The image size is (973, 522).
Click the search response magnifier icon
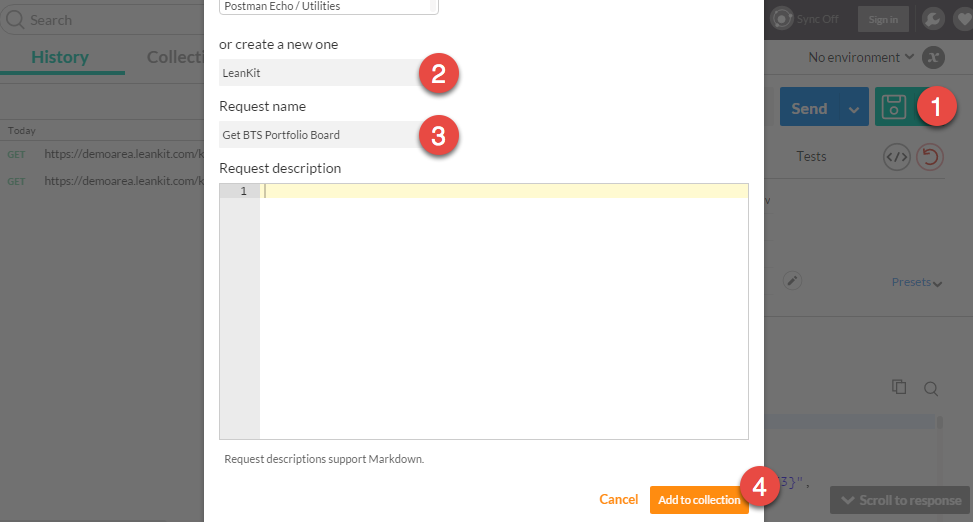pyautogui.click(x=930, y=389)
